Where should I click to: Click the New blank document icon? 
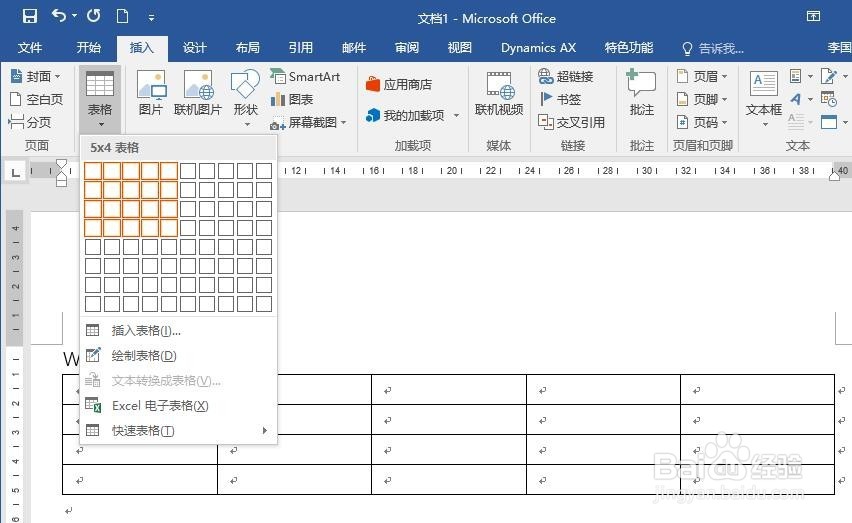point(123,16)
